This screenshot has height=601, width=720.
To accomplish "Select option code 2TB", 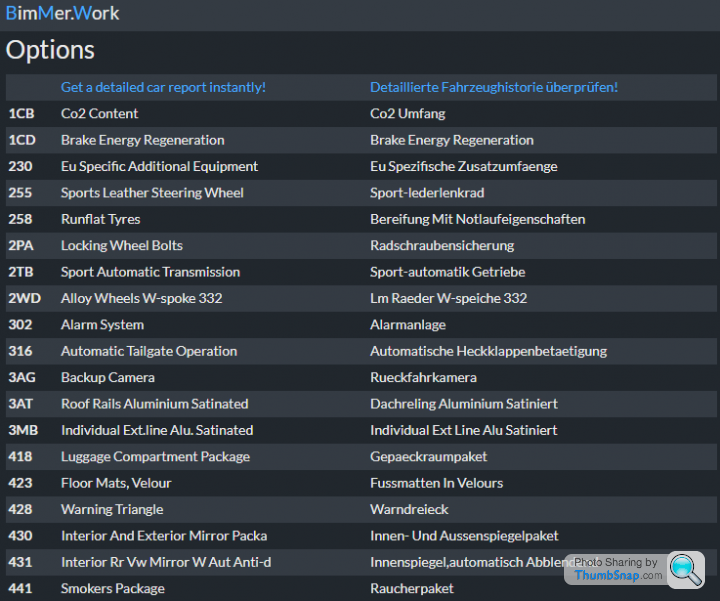I will click(21, 272).
